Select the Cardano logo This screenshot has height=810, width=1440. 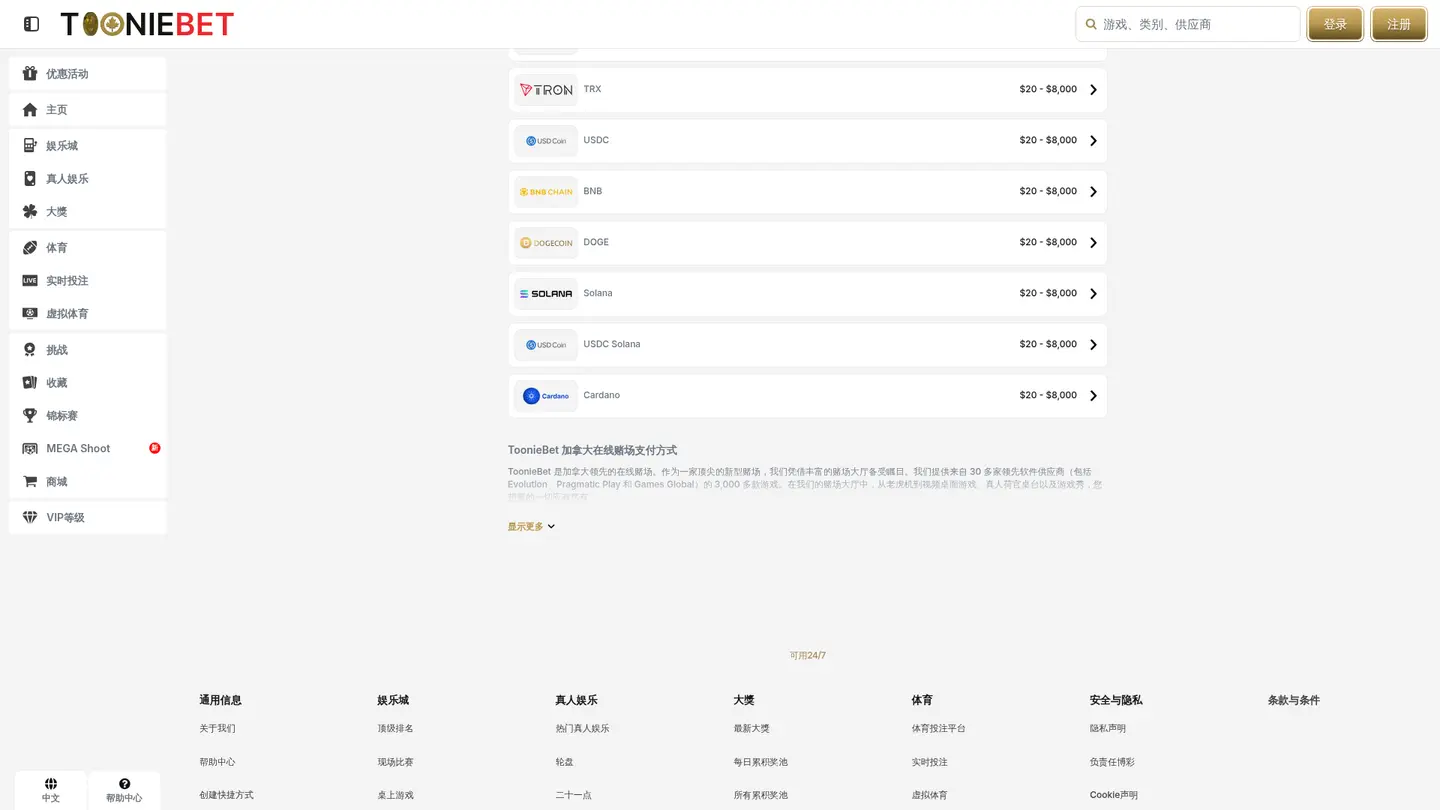coord(546,396)
